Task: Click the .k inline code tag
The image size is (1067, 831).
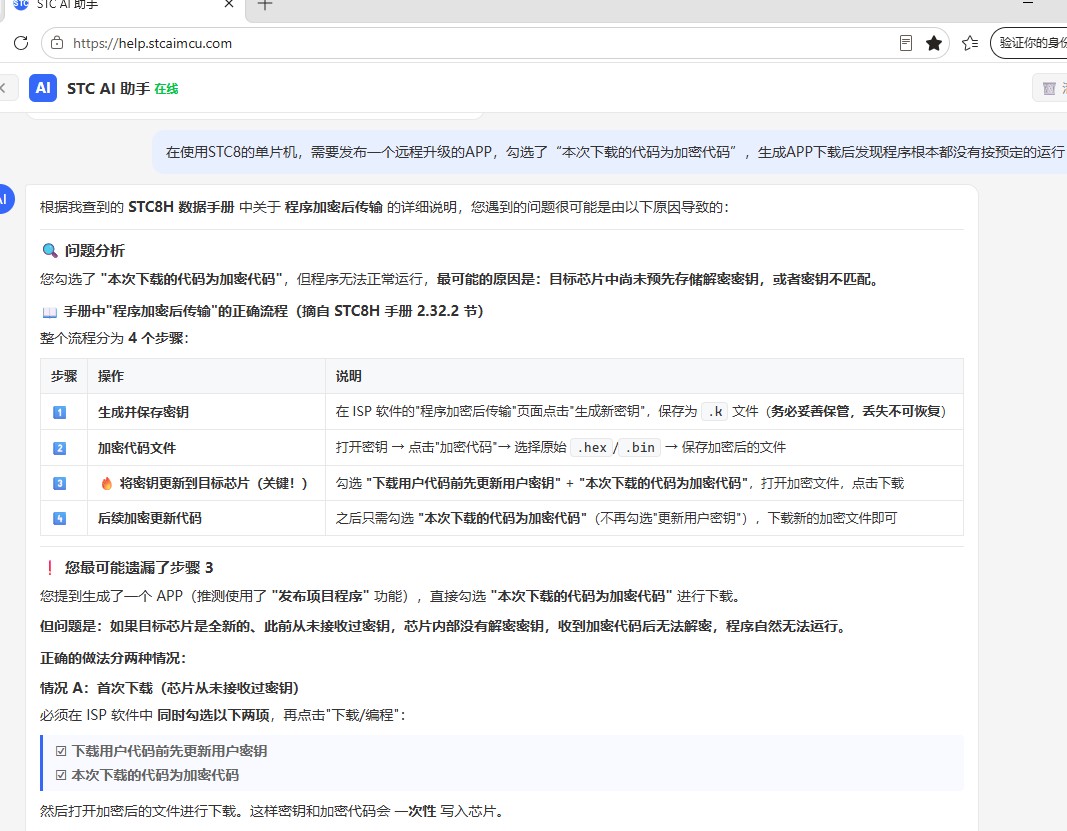Action: [x=715, y=411]
